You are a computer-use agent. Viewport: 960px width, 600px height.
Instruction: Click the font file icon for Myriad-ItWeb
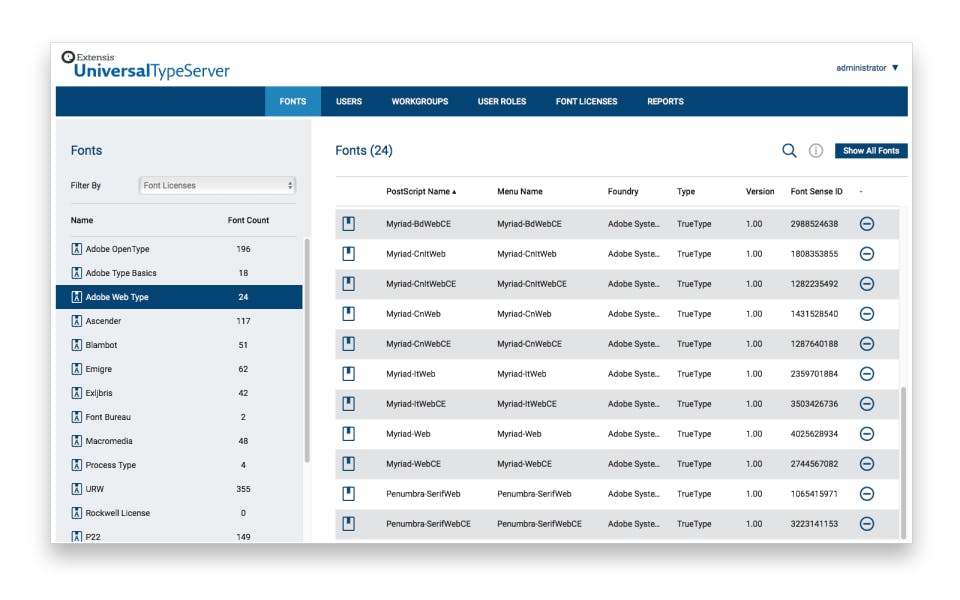[x=348, y=374]
